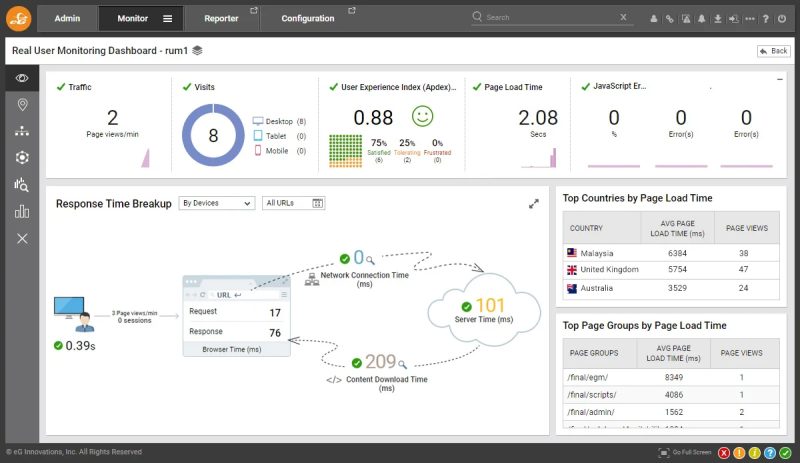This screenshot has width=800, height=463.
Task: Collapse the top metrics panel with minus
Action: [780, 79]
